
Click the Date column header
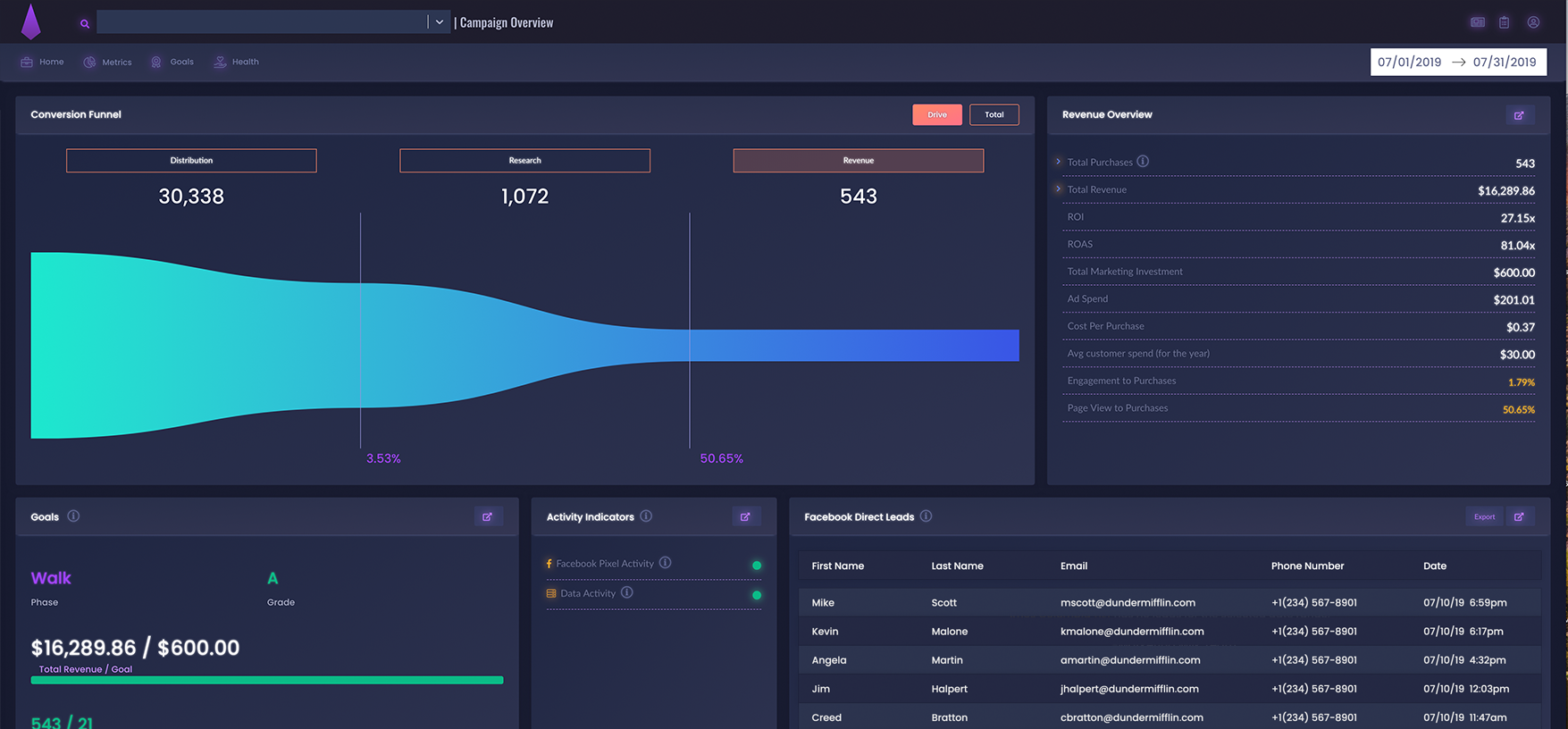tap(1435, 566)
